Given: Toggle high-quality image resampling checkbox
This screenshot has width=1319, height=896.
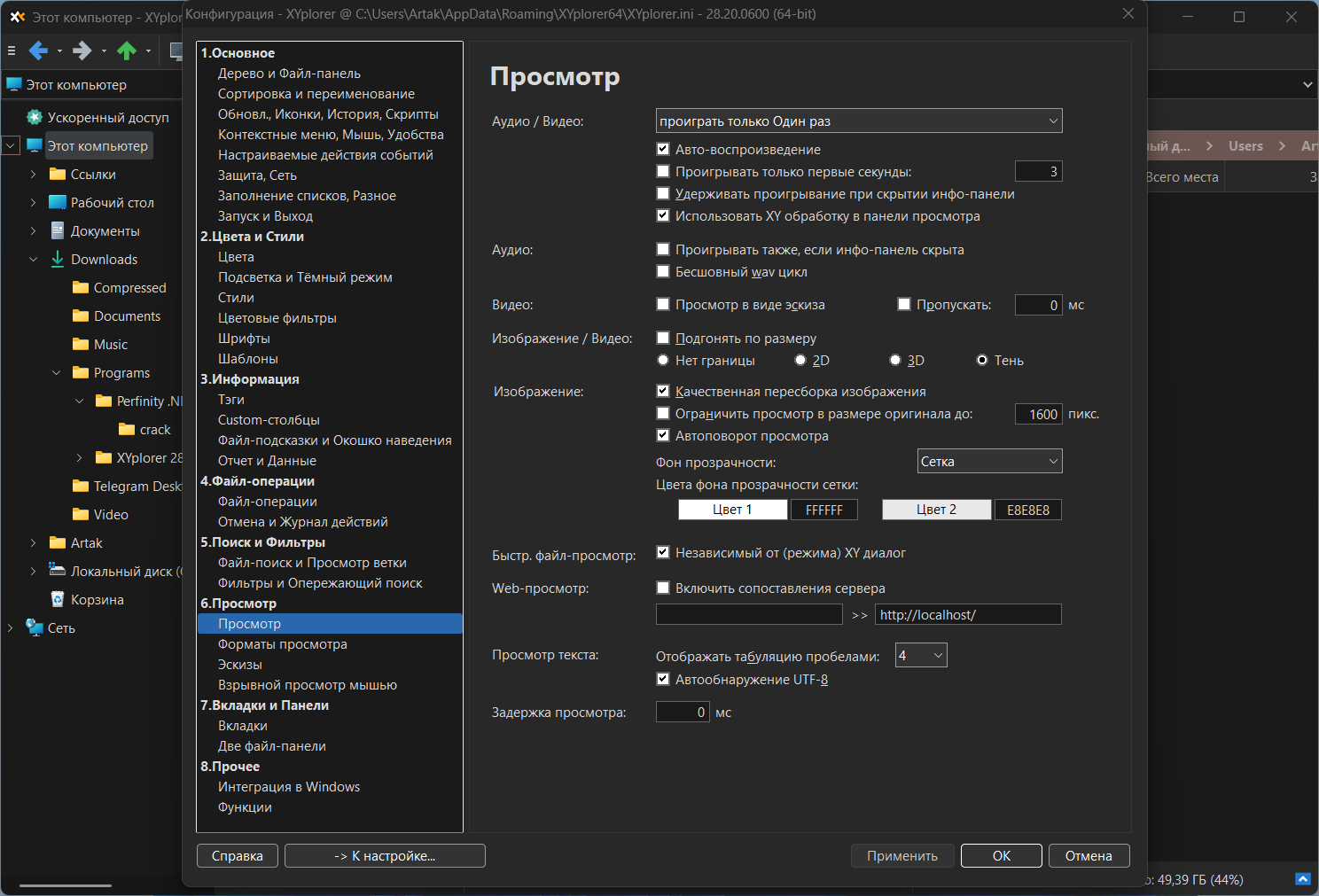Looking at the screenshot, I should click(663, 391).
